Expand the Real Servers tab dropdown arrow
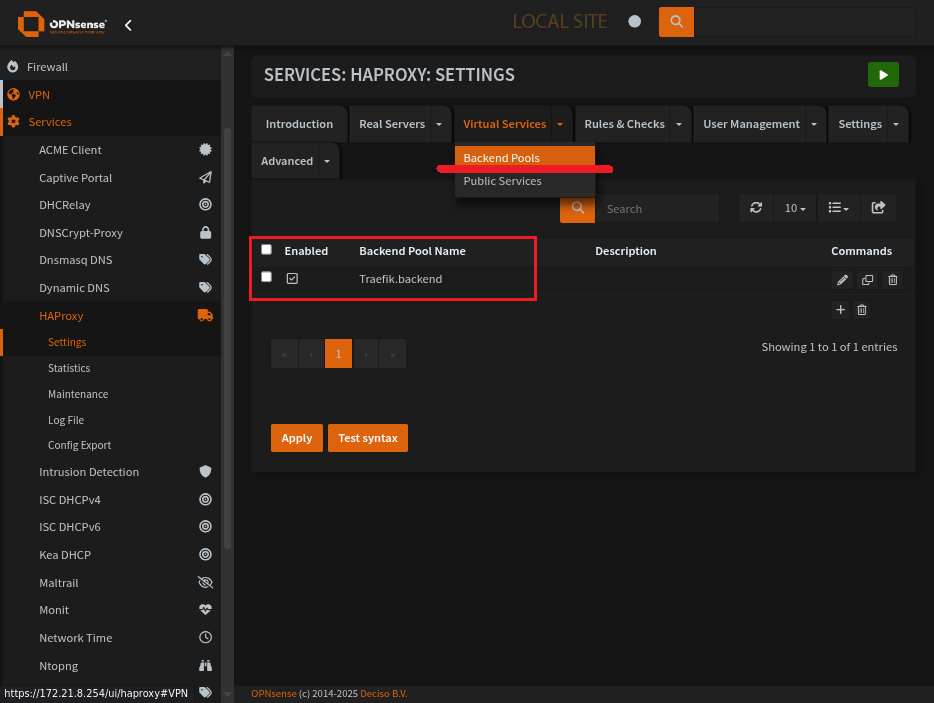Viewport: 934px width, 703px height. pos(439,125)
